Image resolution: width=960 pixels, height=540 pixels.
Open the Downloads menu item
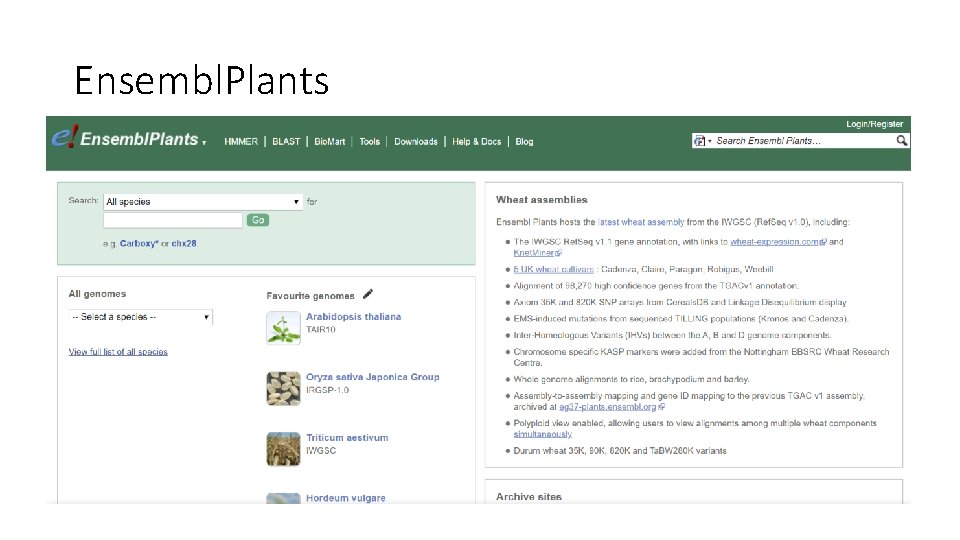coord(416,141)
